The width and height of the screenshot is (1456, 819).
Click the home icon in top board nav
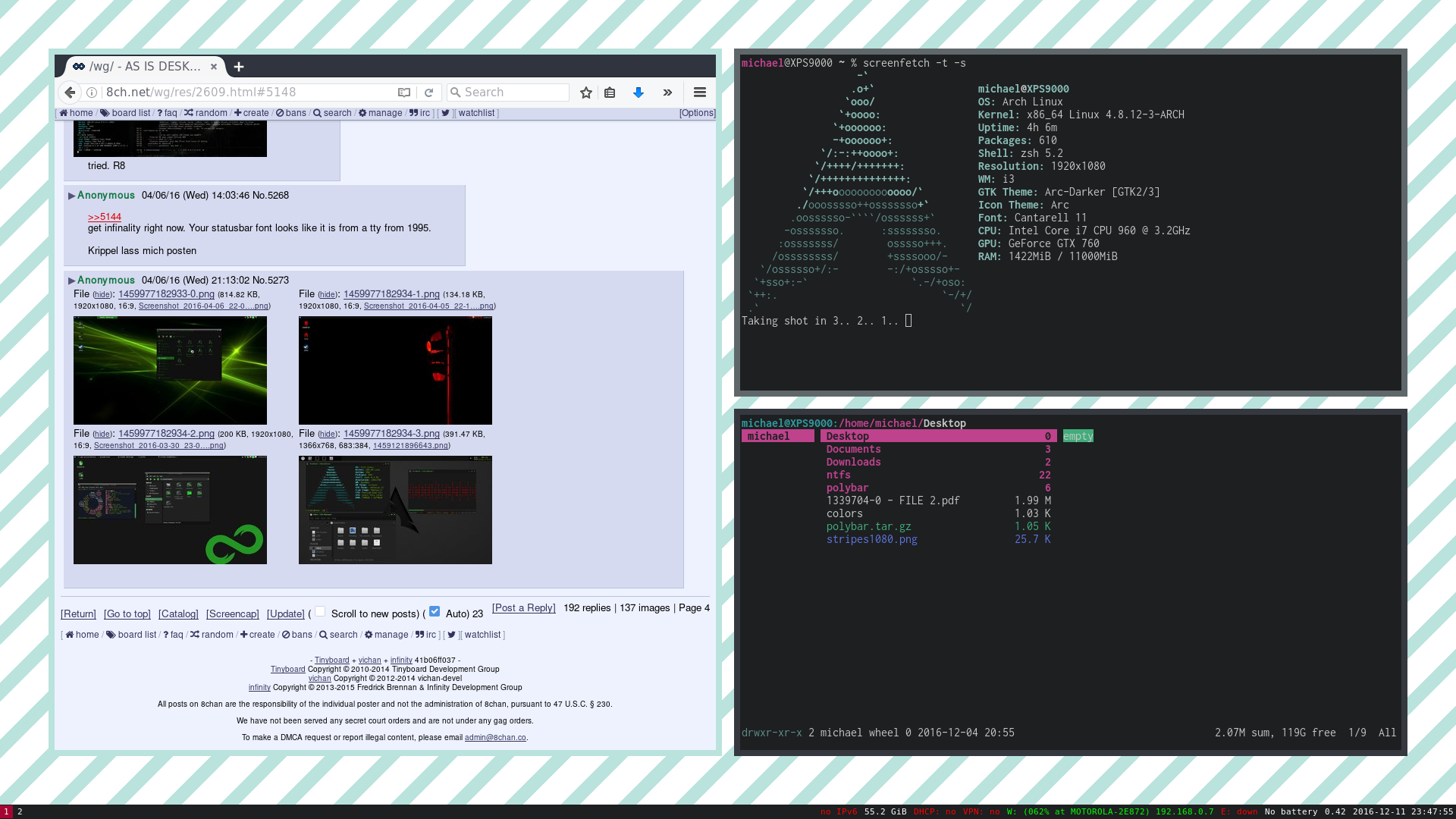coord(64,113)
